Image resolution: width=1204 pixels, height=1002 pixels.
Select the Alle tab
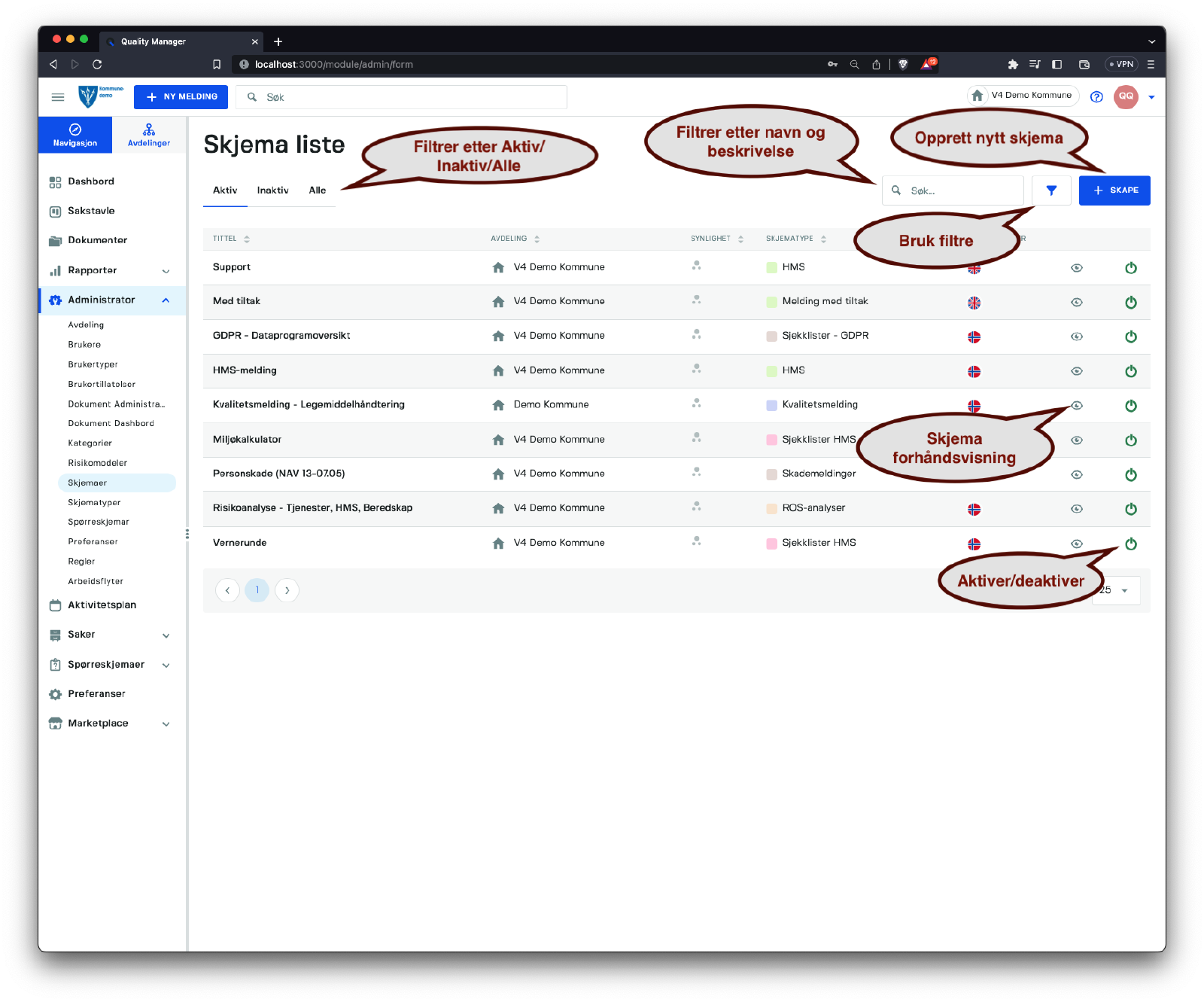tap(318, 190)
